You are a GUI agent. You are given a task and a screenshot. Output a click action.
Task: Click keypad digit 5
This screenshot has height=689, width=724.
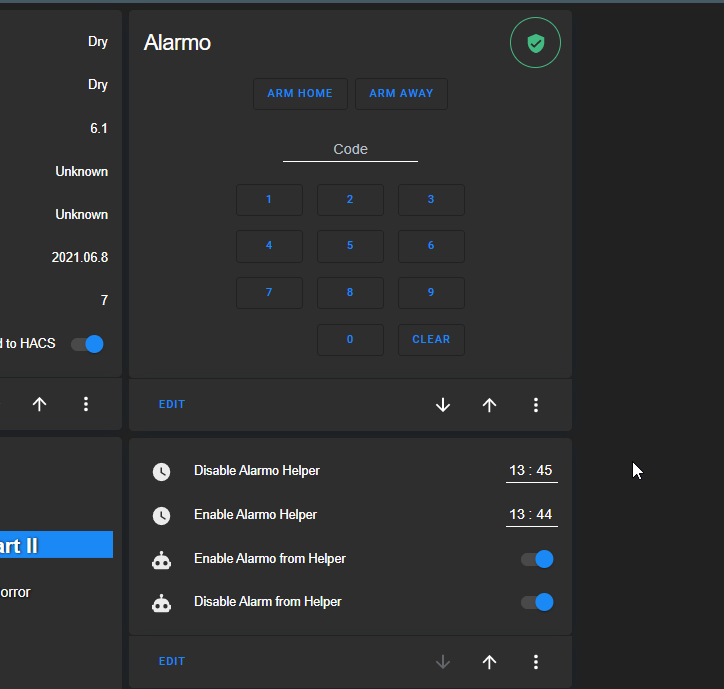coord(350,246)
